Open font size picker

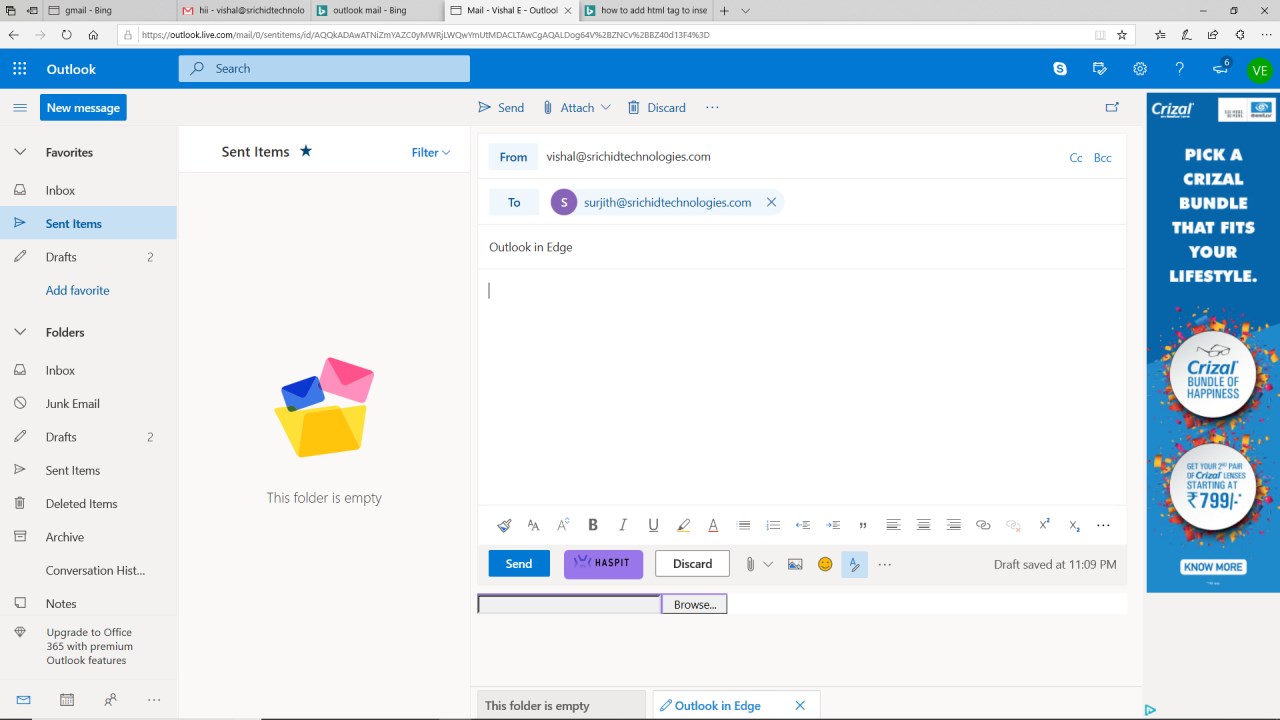coord(533,525)
